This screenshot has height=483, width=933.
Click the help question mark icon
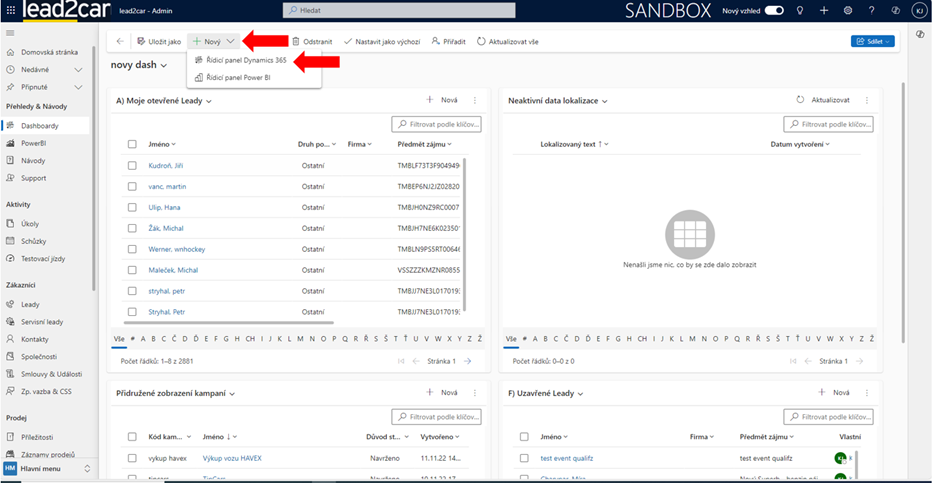(872, 10)
